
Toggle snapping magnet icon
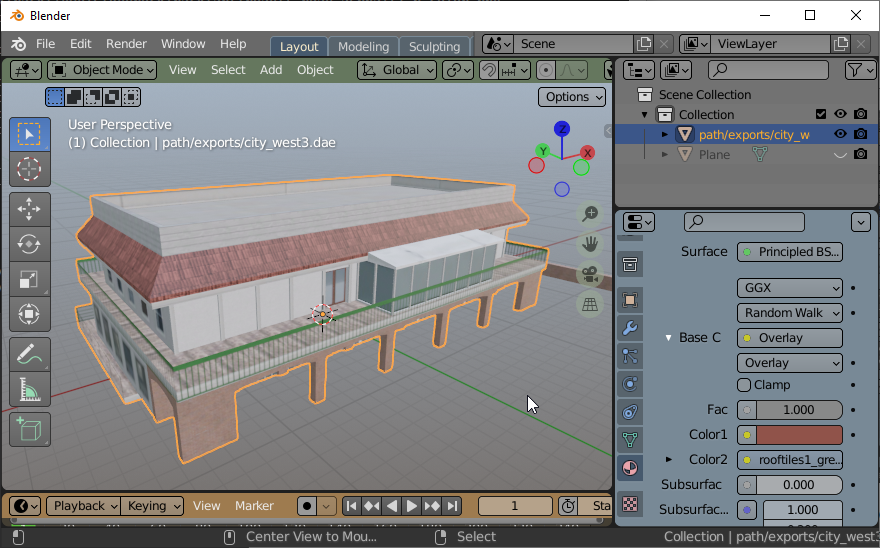pos(489,70)
